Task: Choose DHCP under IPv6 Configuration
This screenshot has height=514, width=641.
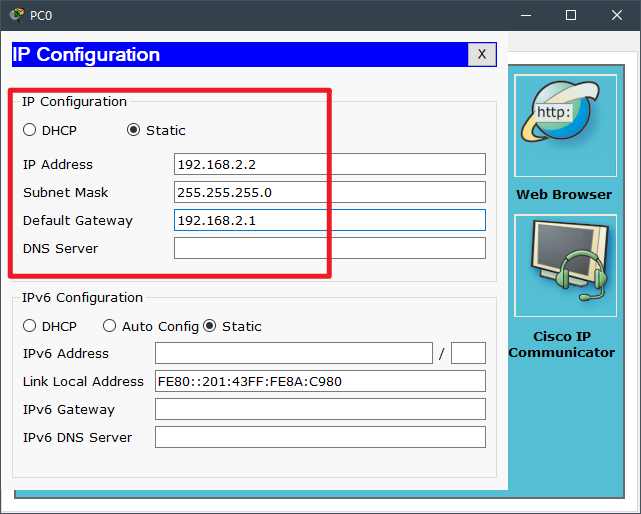Action: click(30, 326)
